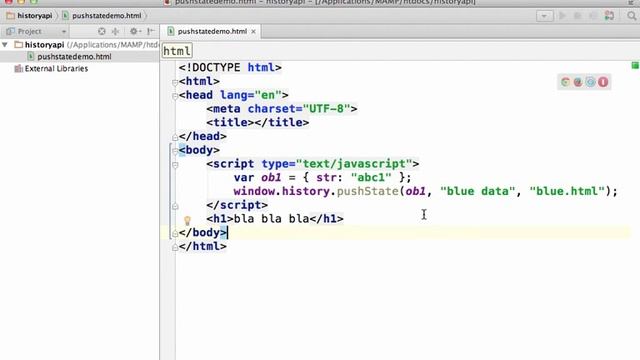640x360 pixels.
Task: Click pushstatedemo.html breadcrumb in navigation bar
Action: 107,16
